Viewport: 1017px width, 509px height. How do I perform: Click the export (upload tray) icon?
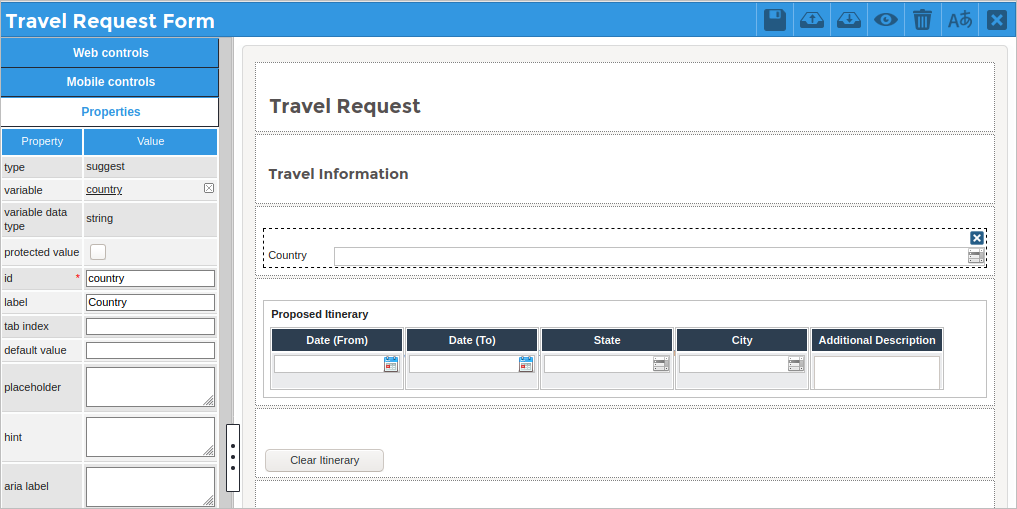point(812,20)
